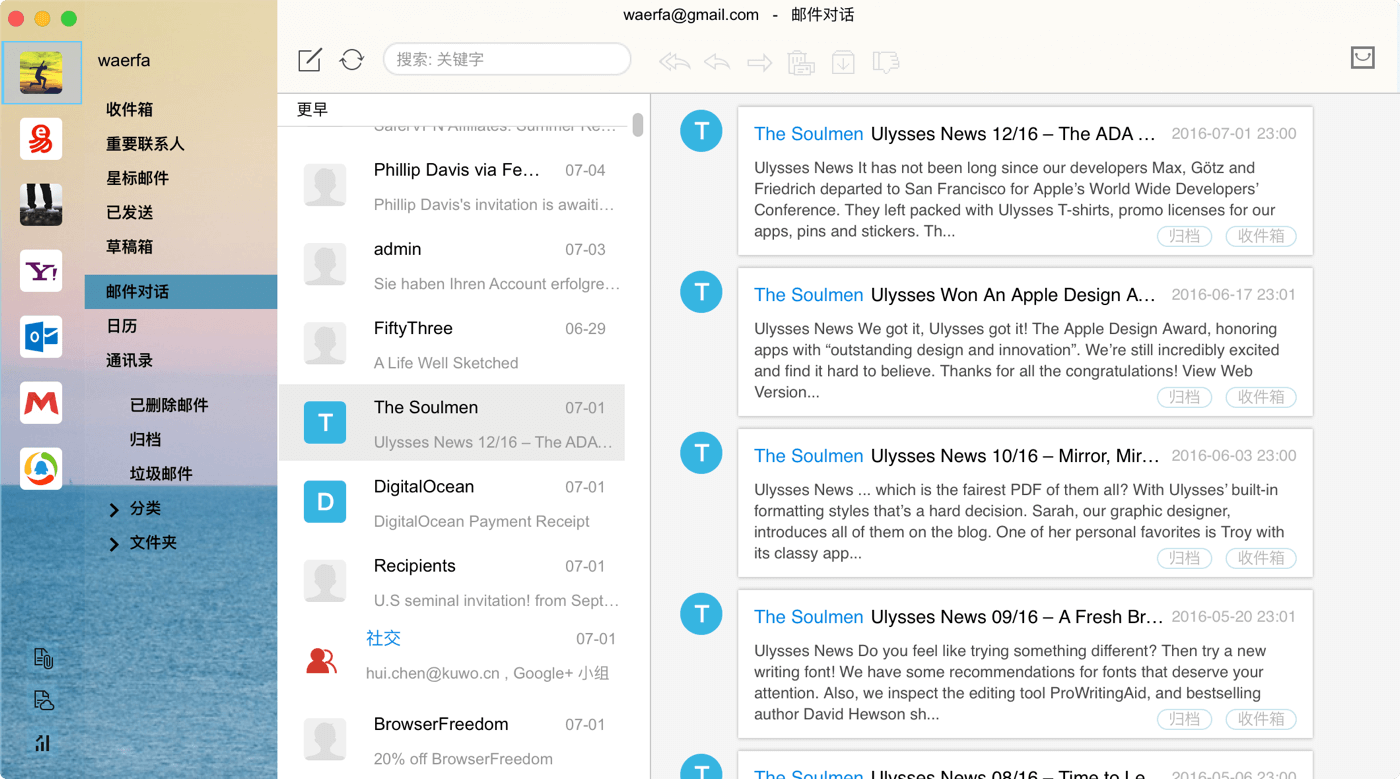Select 邮件对话 in the sidebar
The width and height of the screenshot is (1400, 779).
[181, 292]
